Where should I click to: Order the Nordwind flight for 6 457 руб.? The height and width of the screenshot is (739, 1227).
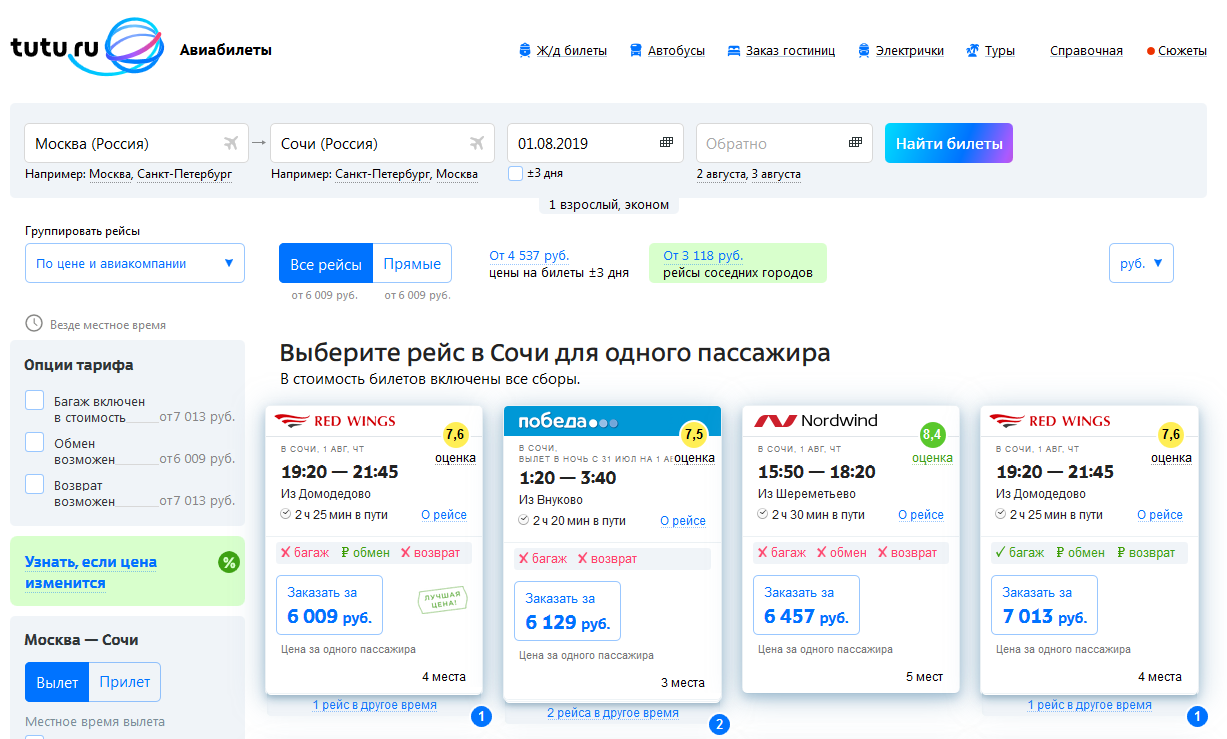806,605
